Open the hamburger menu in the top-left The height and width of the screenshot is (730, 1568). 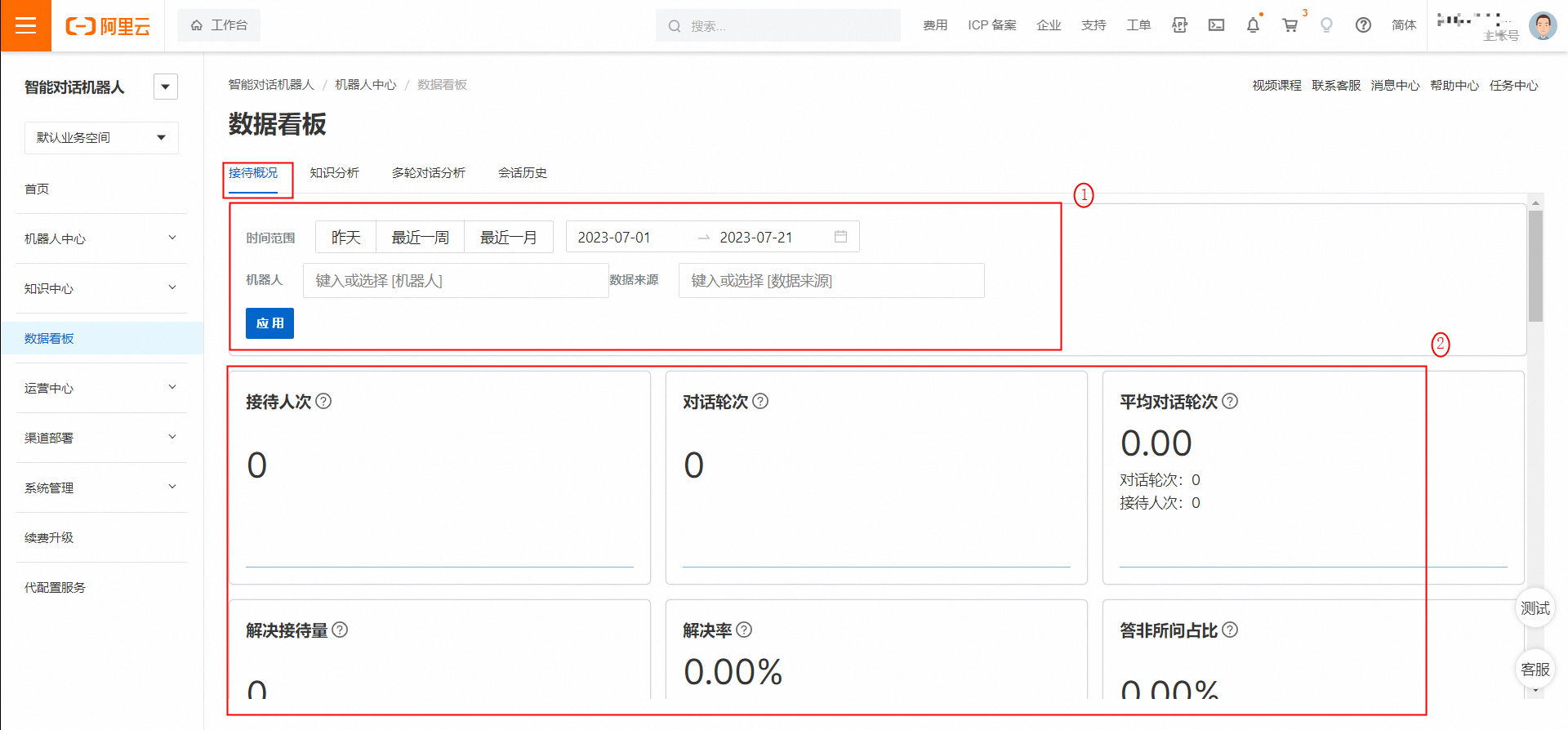pyautogui.click(x=25, y=25)
